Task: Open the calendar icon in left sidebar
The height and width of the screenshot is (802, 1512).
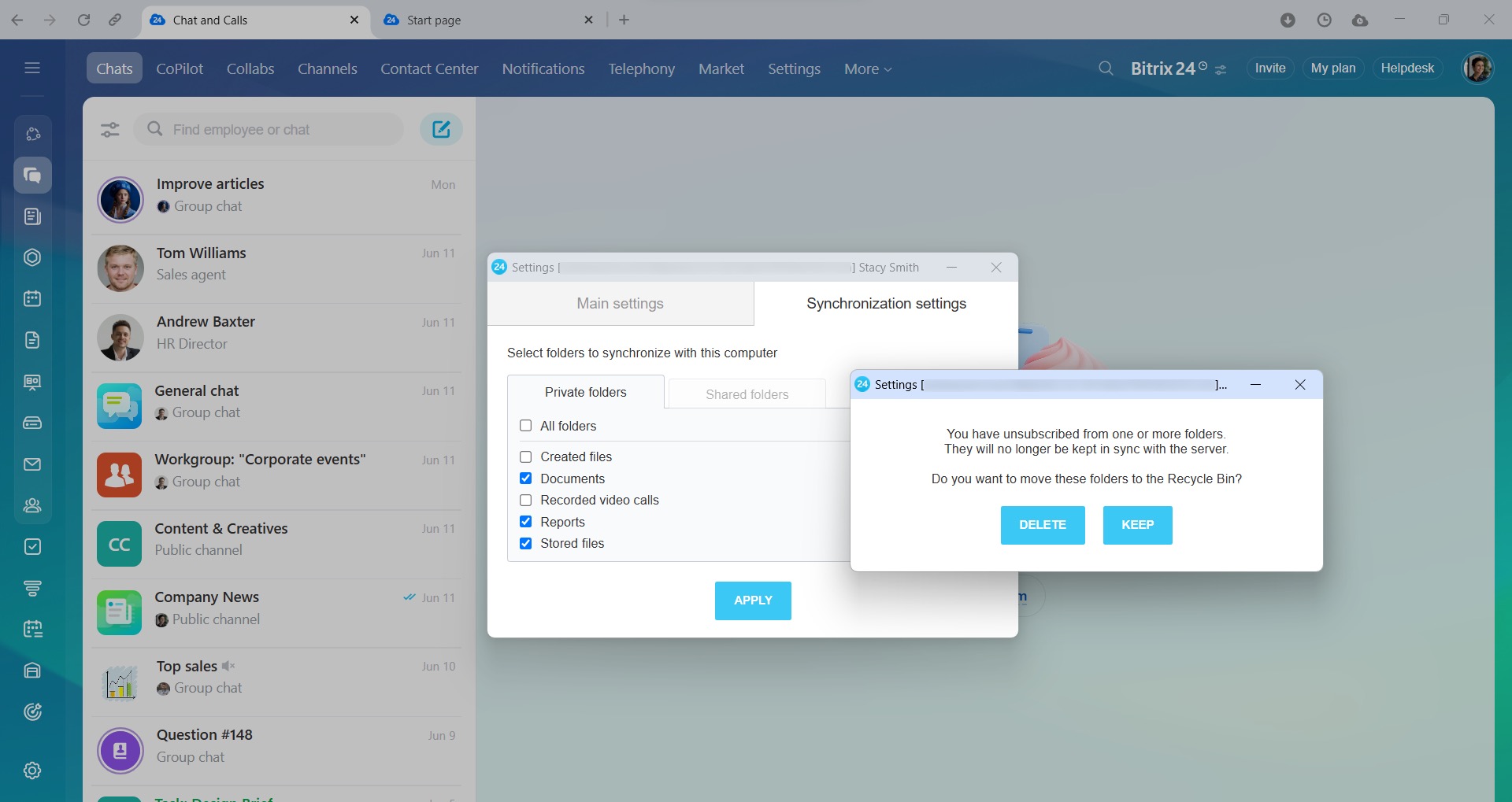Action: coord(32,299)
